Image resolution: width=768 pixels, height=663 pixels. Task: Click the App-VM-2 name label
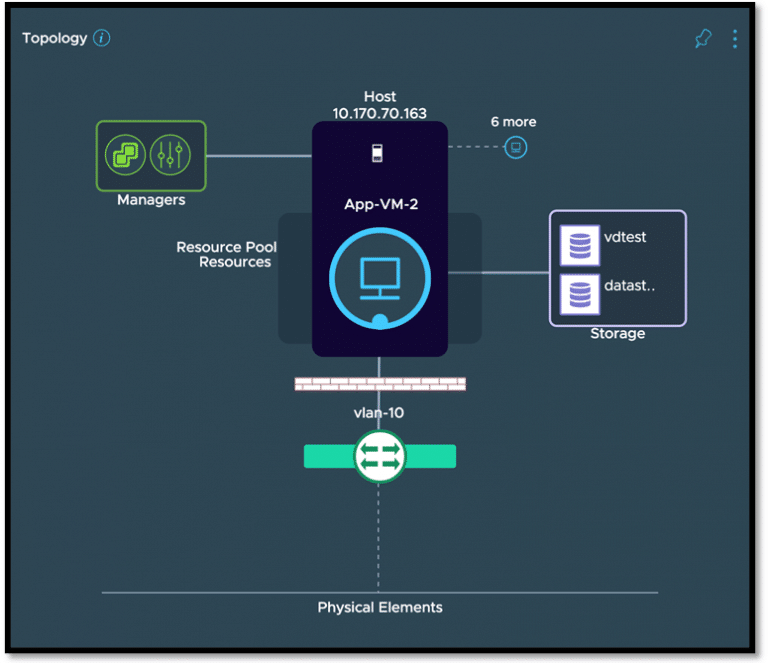click(381, 204)
